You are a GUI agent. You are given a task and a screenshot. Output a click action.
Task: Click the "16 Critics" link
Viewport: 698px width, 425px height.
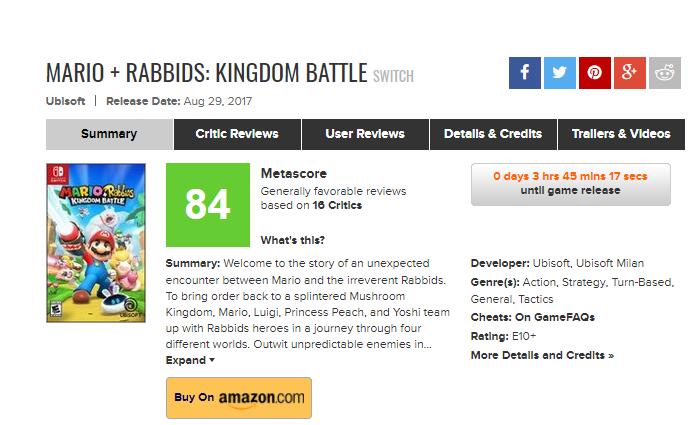click(x=335, y=205)
